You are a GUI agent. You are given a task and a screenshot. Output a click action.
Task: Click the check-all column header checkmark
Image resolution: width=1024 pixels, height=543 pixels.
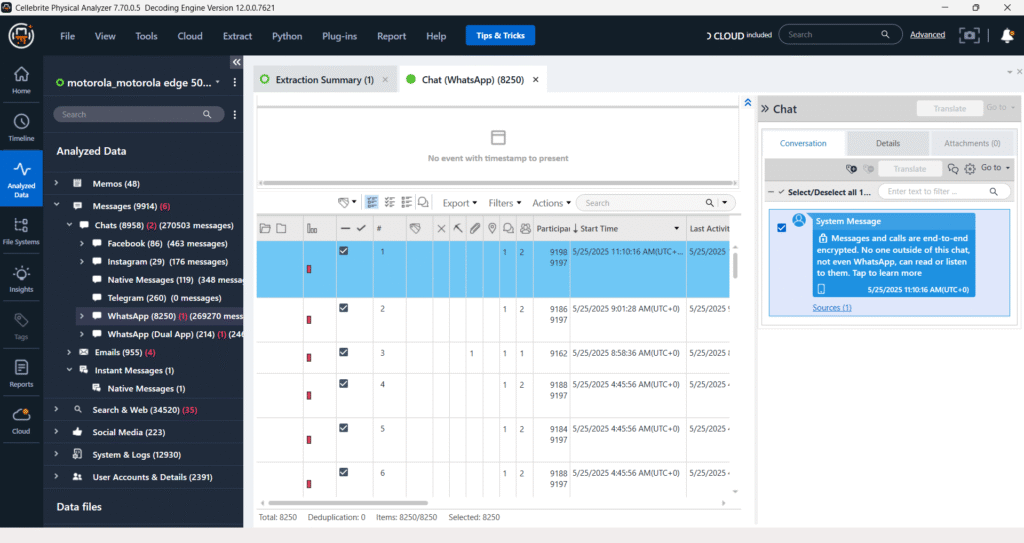pos(361,229)
